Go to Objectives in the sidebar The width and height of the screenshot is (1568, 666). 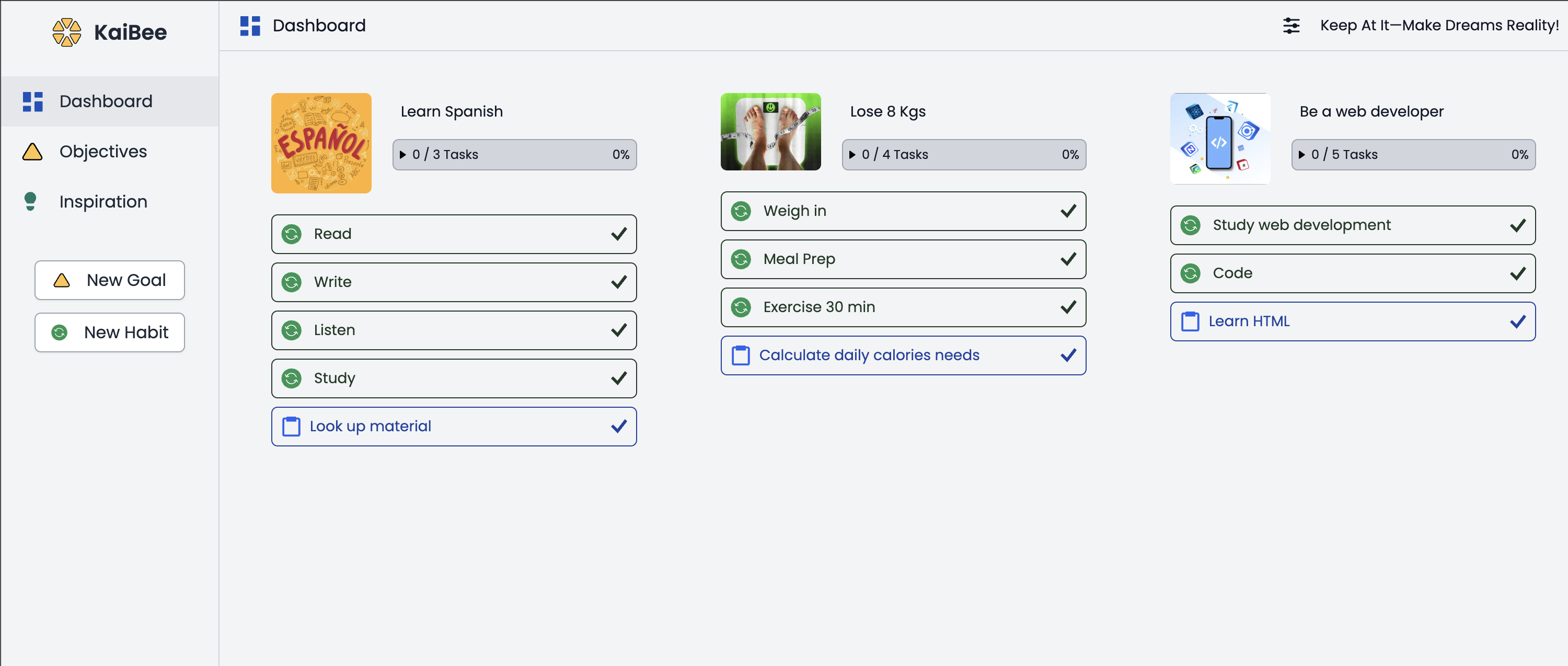pos(103,152)
